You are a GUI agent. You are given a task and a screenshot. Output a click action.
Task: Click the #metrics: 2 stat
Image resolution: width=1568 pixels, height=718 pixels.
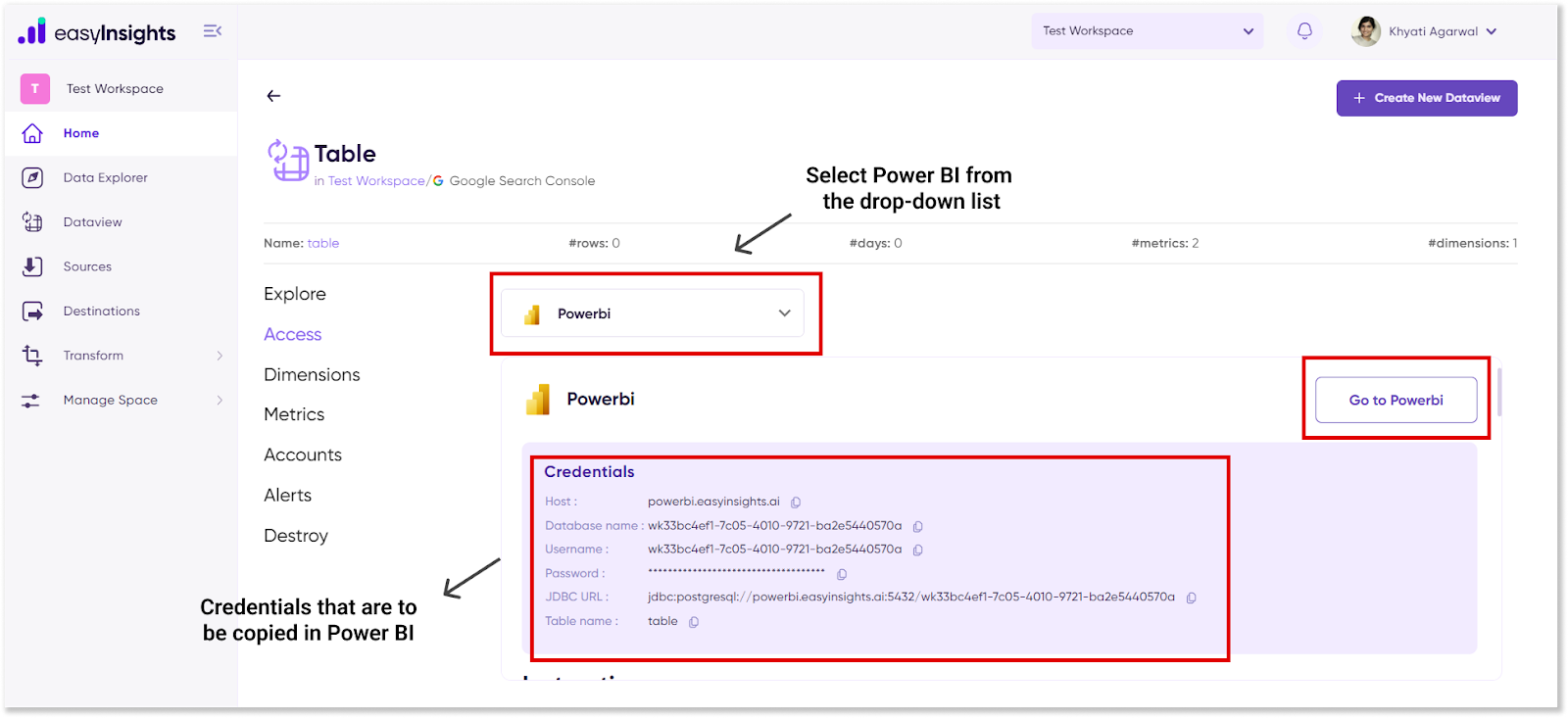click(x=1165, y=243)
